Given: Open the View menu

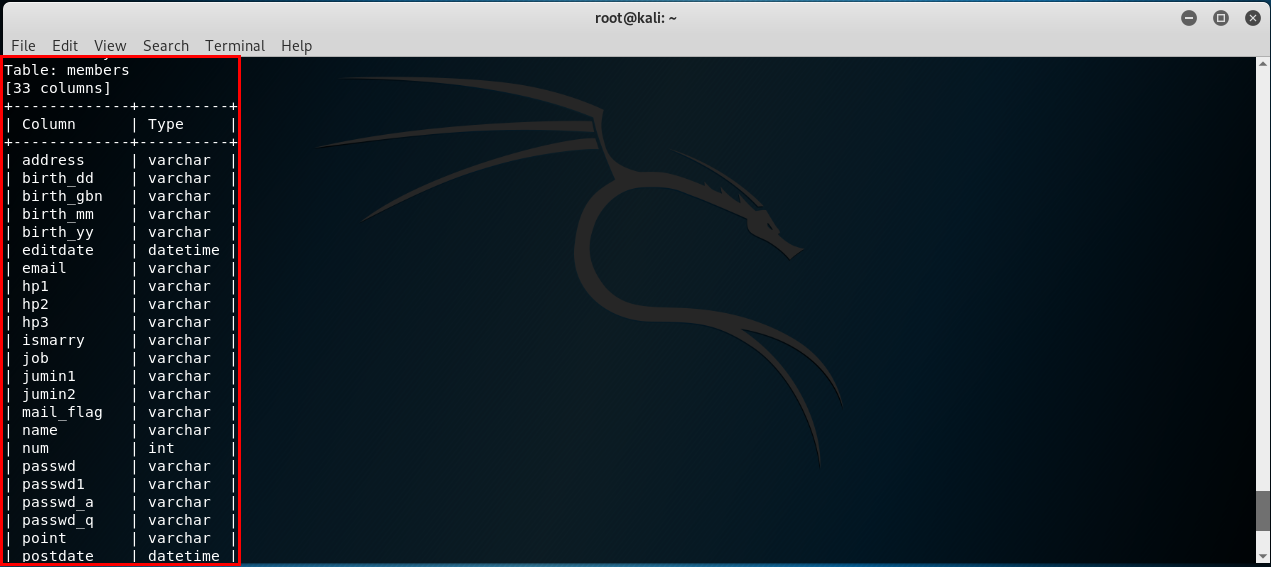Looking at the screenshot, I should [x=110, y=46].
